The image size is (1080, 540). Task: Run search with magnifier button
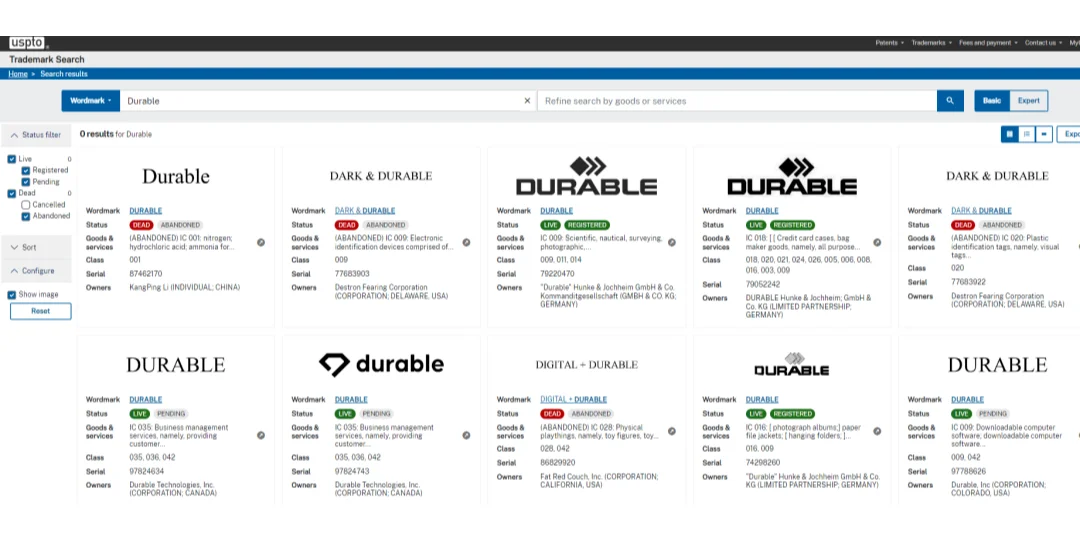click(x=950, y=101)
